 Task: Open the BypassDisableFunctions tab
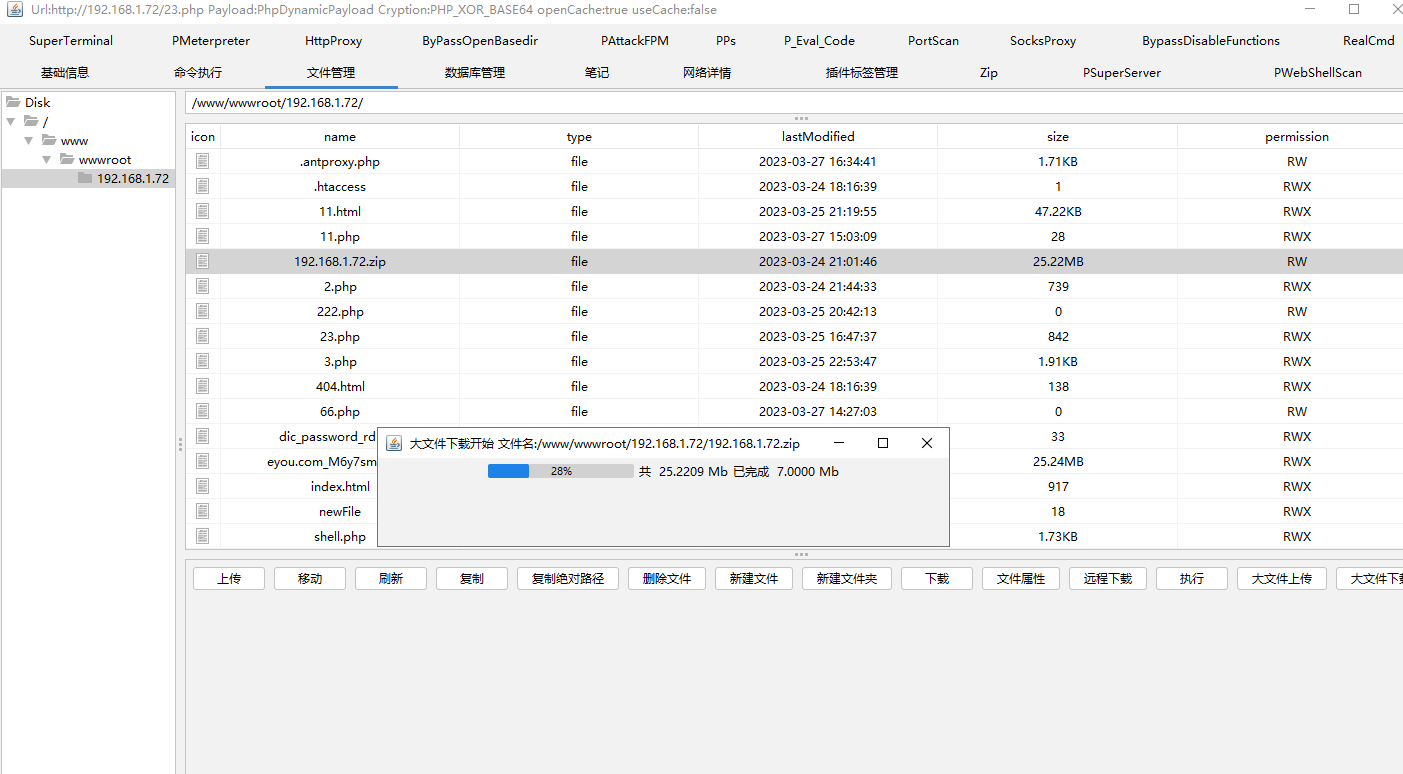[x=1211, y=41]
